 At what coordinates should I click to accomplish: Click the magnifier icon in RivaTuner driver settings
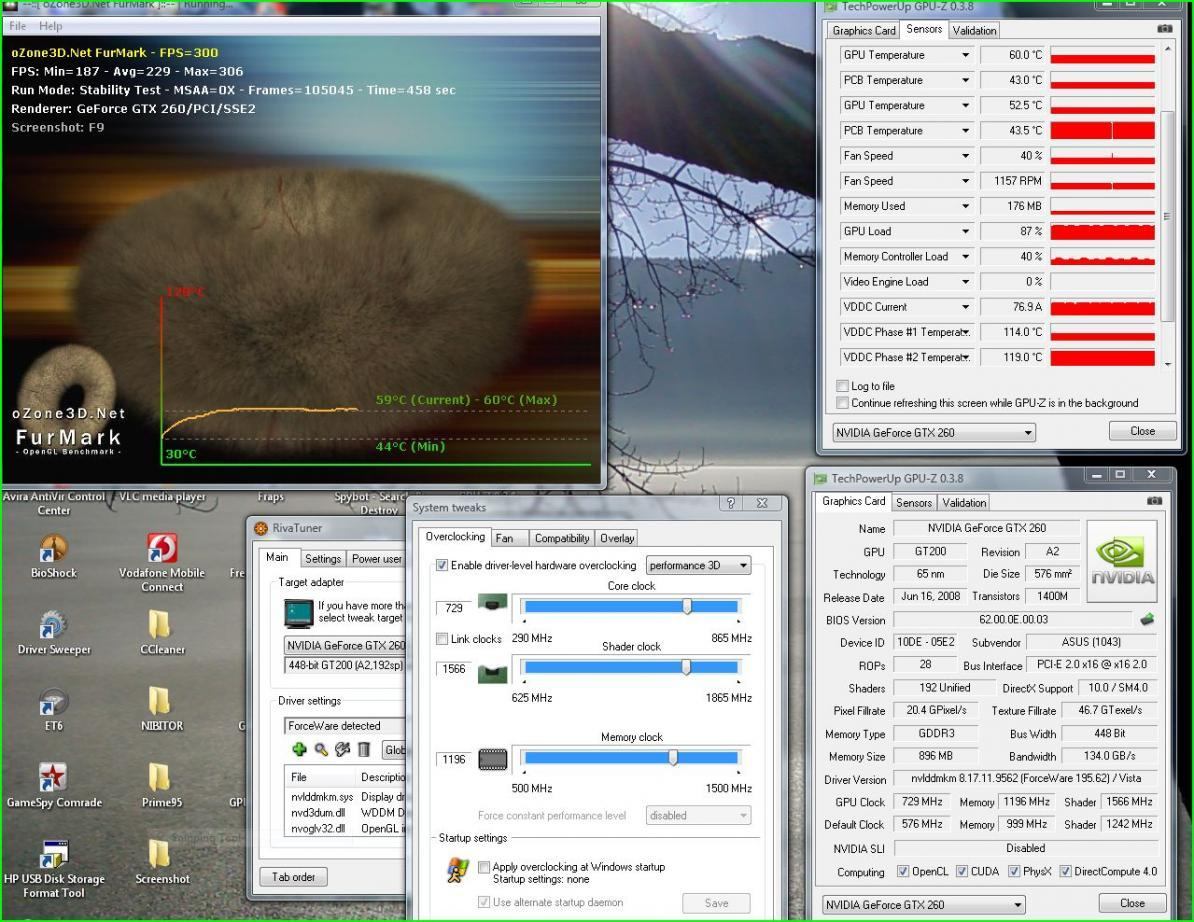(x=321, y=750)
